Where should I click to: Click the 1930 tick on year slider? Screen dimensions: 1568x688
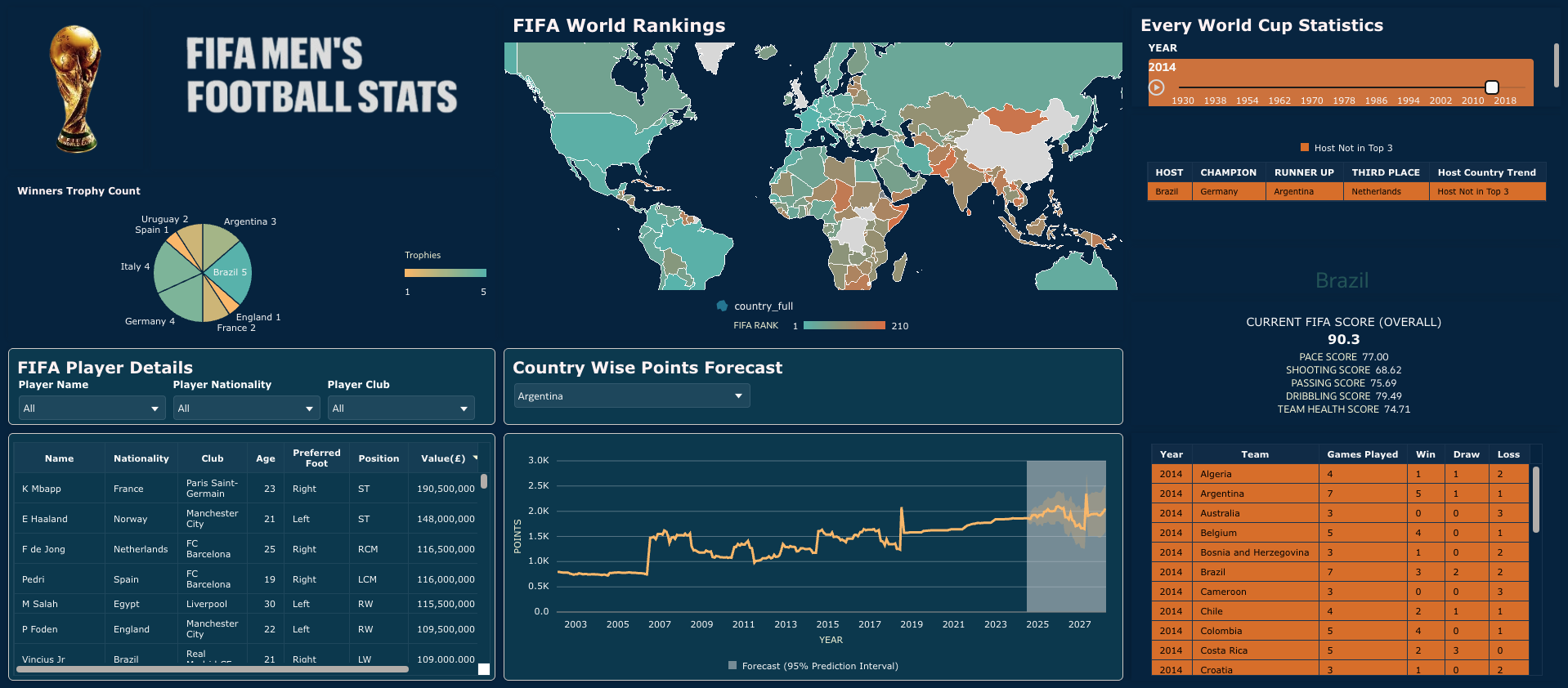(1182, 101)
